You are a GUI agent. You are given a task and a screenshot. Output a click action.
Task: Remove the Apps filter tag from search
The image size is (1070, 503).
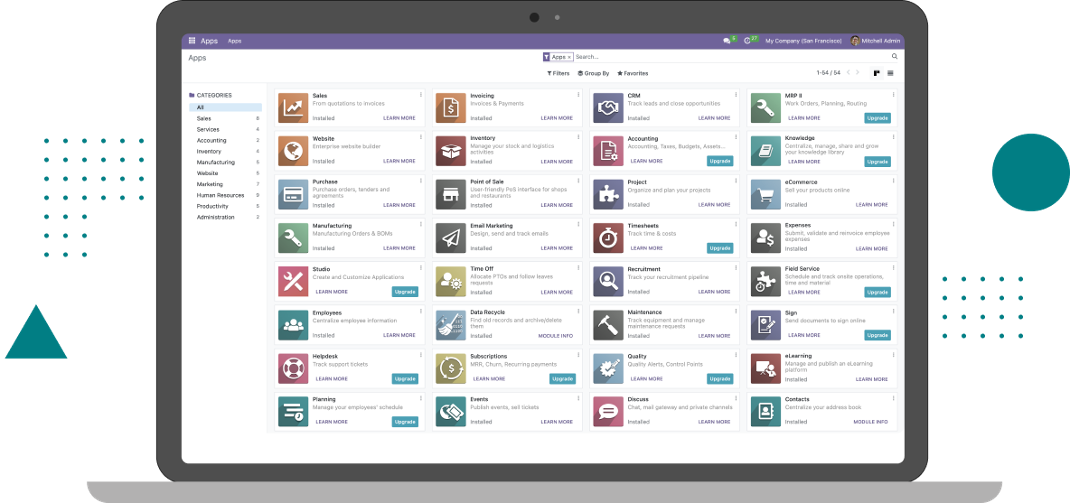pos(570,58)
